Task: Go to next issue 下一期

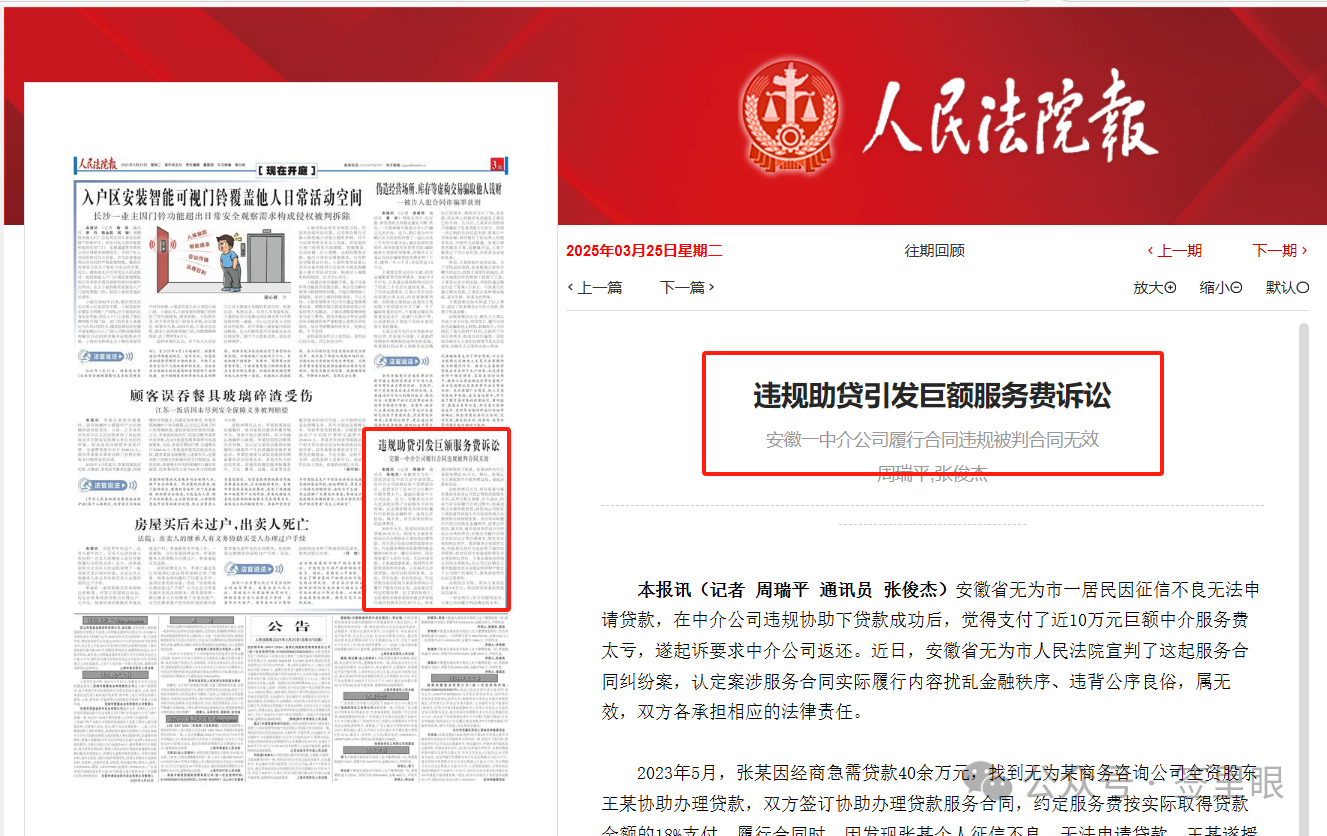Action: (x=1280, y=251)
